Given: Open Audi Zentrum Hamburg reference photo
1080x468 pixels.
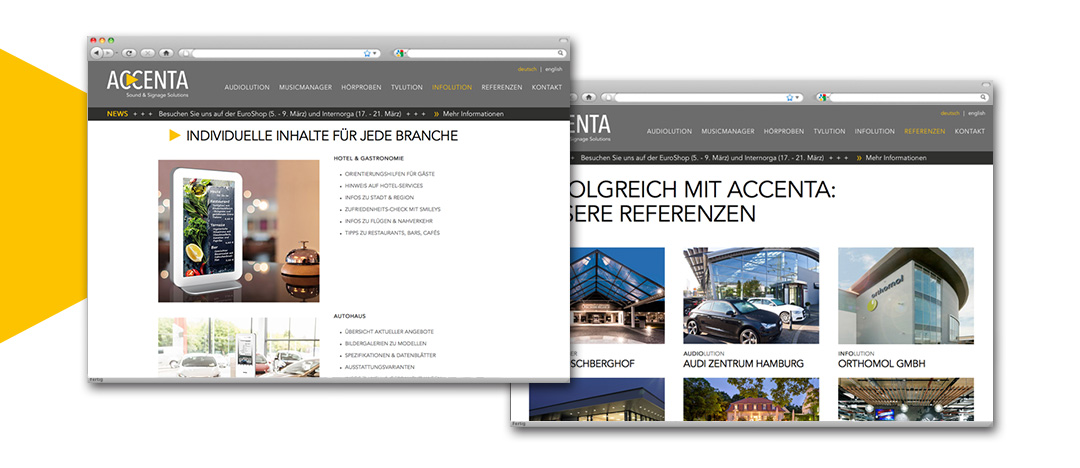Looking at the screenshot, I should pyautogui.click(x=751, y=296).
